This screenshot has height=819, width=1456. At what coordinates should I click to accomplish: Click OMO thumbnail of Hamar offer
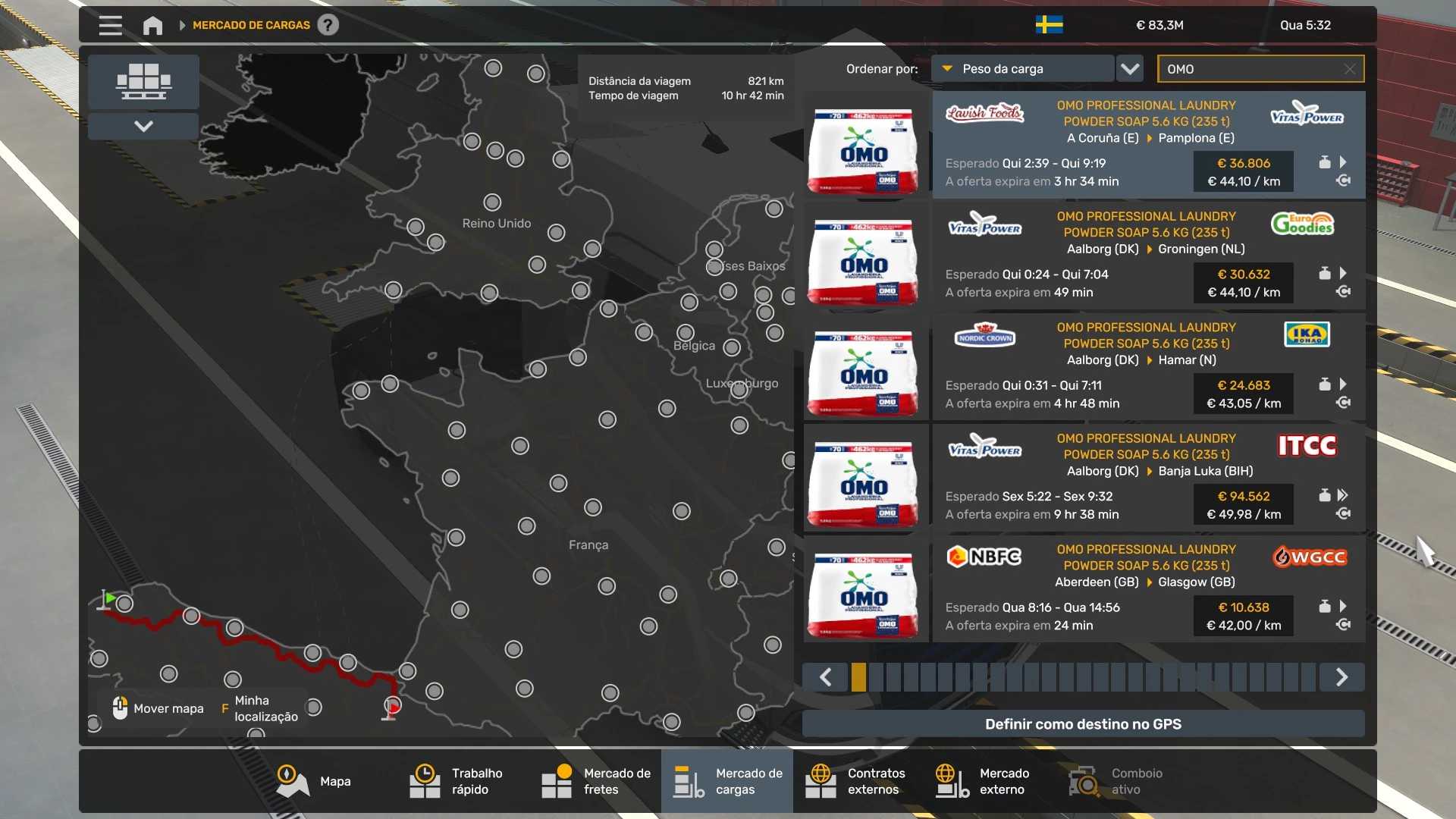(x=865, y=367)
